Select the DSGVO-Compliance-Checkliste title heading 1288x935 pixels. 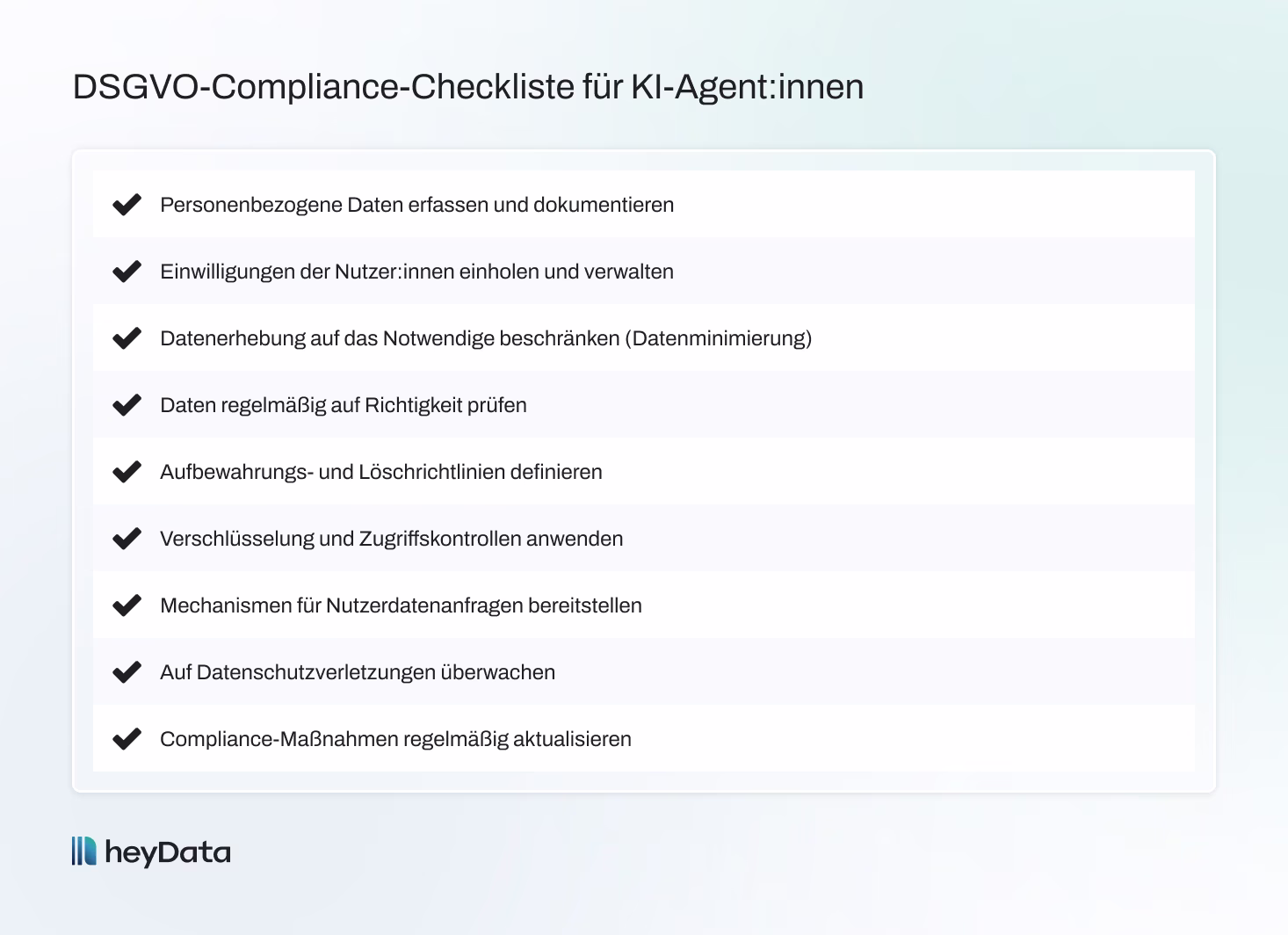pyautogui.click(x=468, y=87)
